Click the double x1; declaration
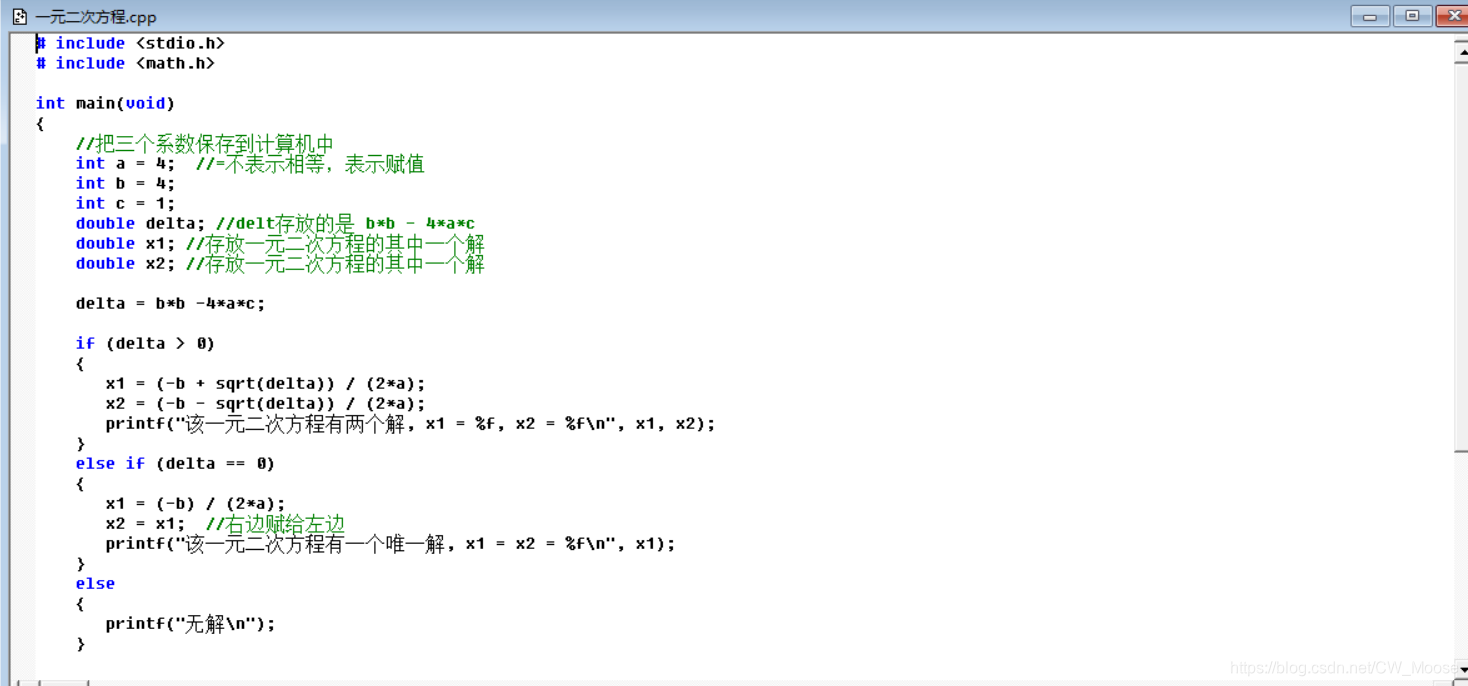1468x686 pixels. (x=125, y=243)
